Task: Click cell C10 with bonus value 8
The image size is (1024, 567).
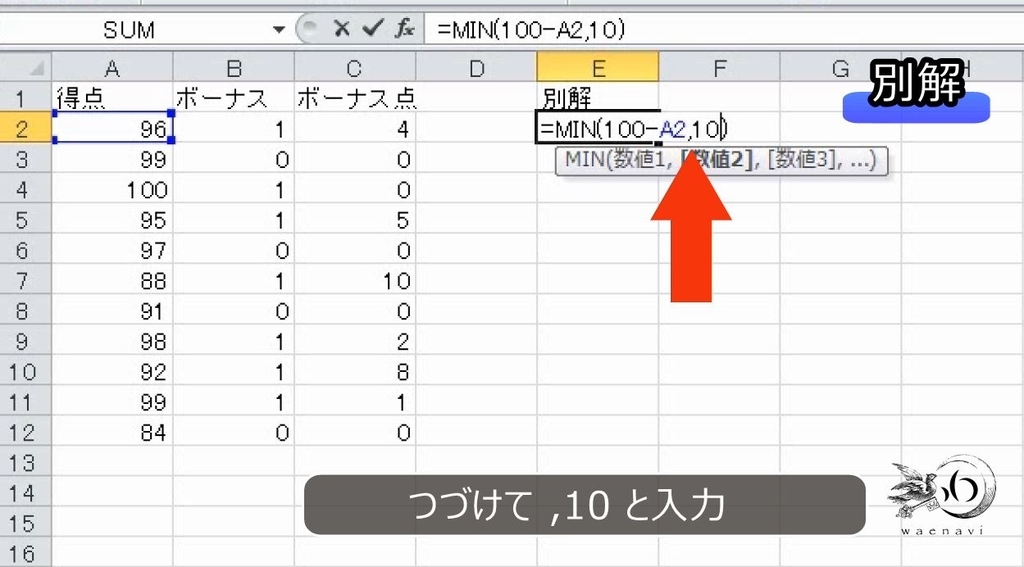Action: pos(355,372)
